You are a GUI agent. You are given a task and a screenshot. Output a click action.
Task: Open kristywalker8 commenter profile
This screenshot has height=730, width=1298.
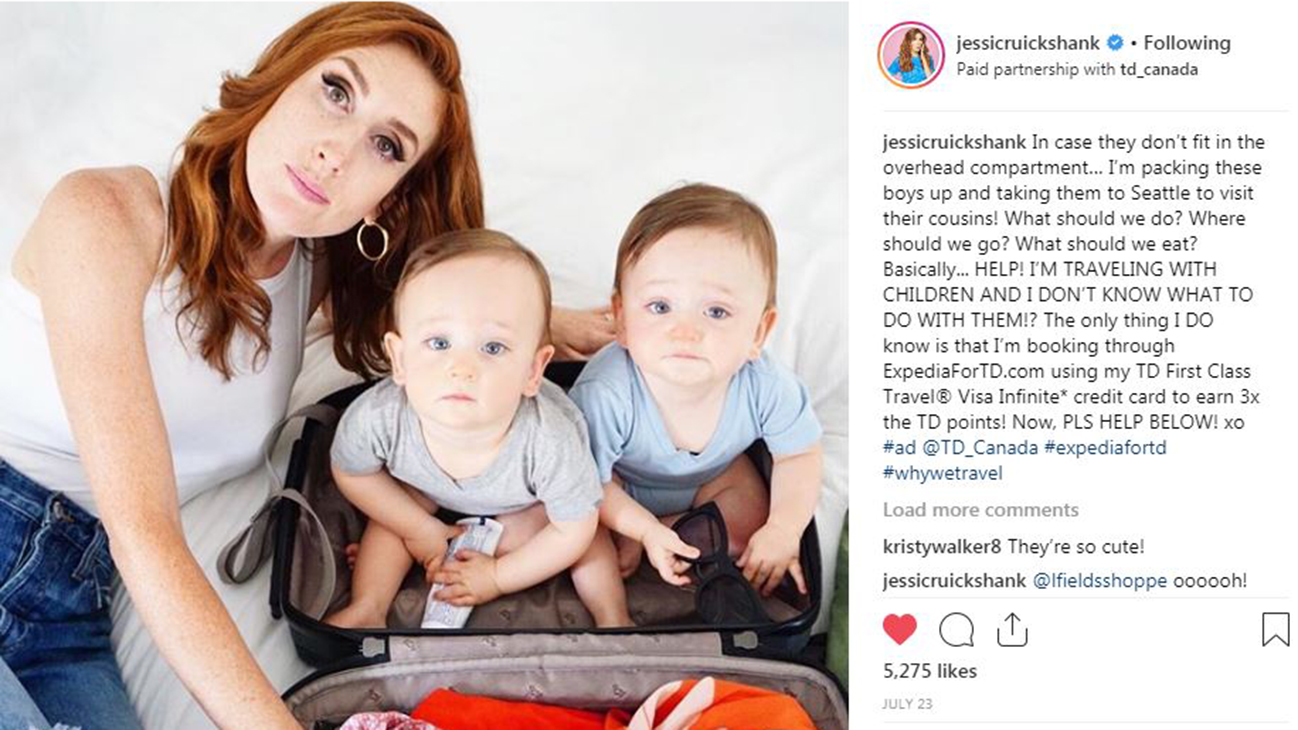coord(943,547)
